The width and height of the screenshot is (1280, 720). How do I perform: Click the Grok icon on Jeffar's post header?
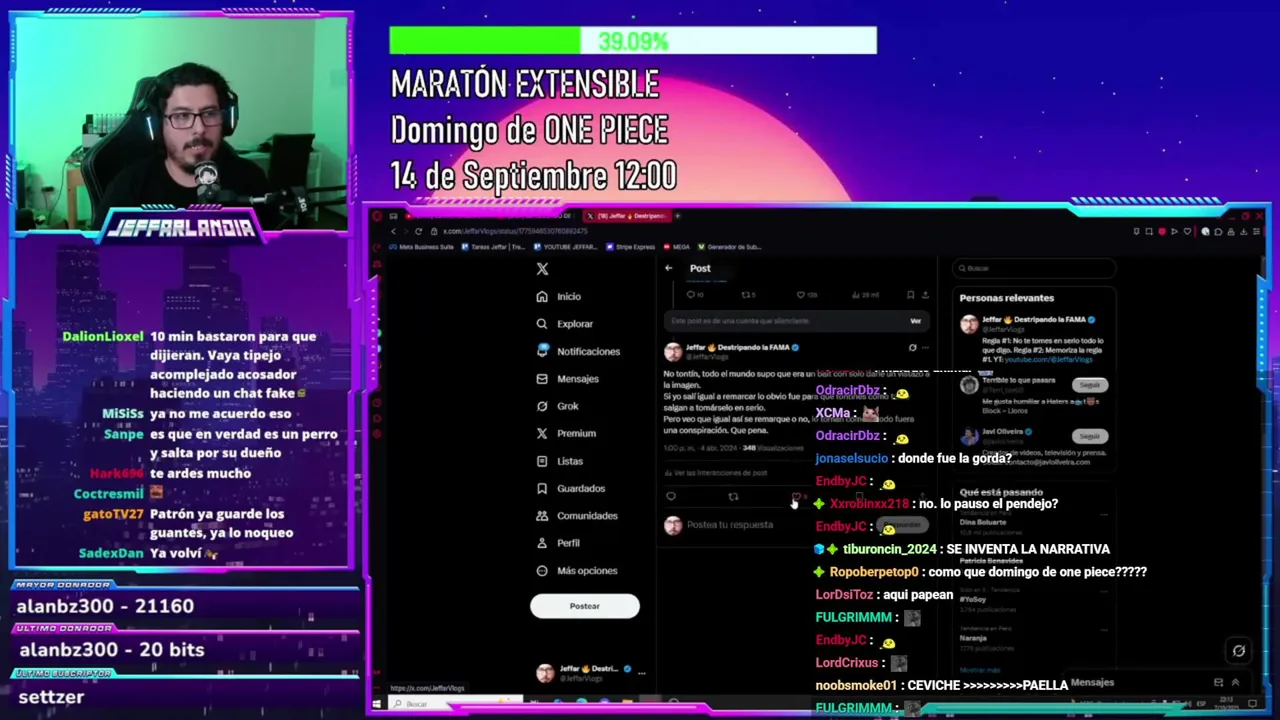pyautogui.click(x=912, y=348)
